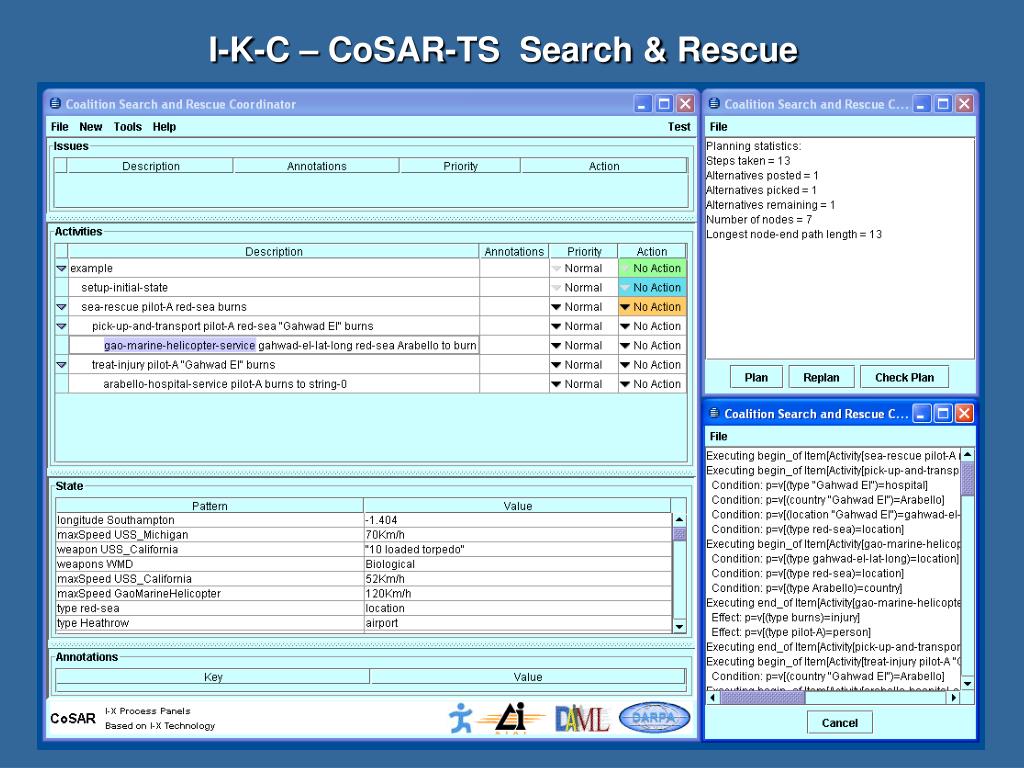Open Action dropdown for treat-injury row
This screenshot has width=1024, height=768.
tap(652, 365)
